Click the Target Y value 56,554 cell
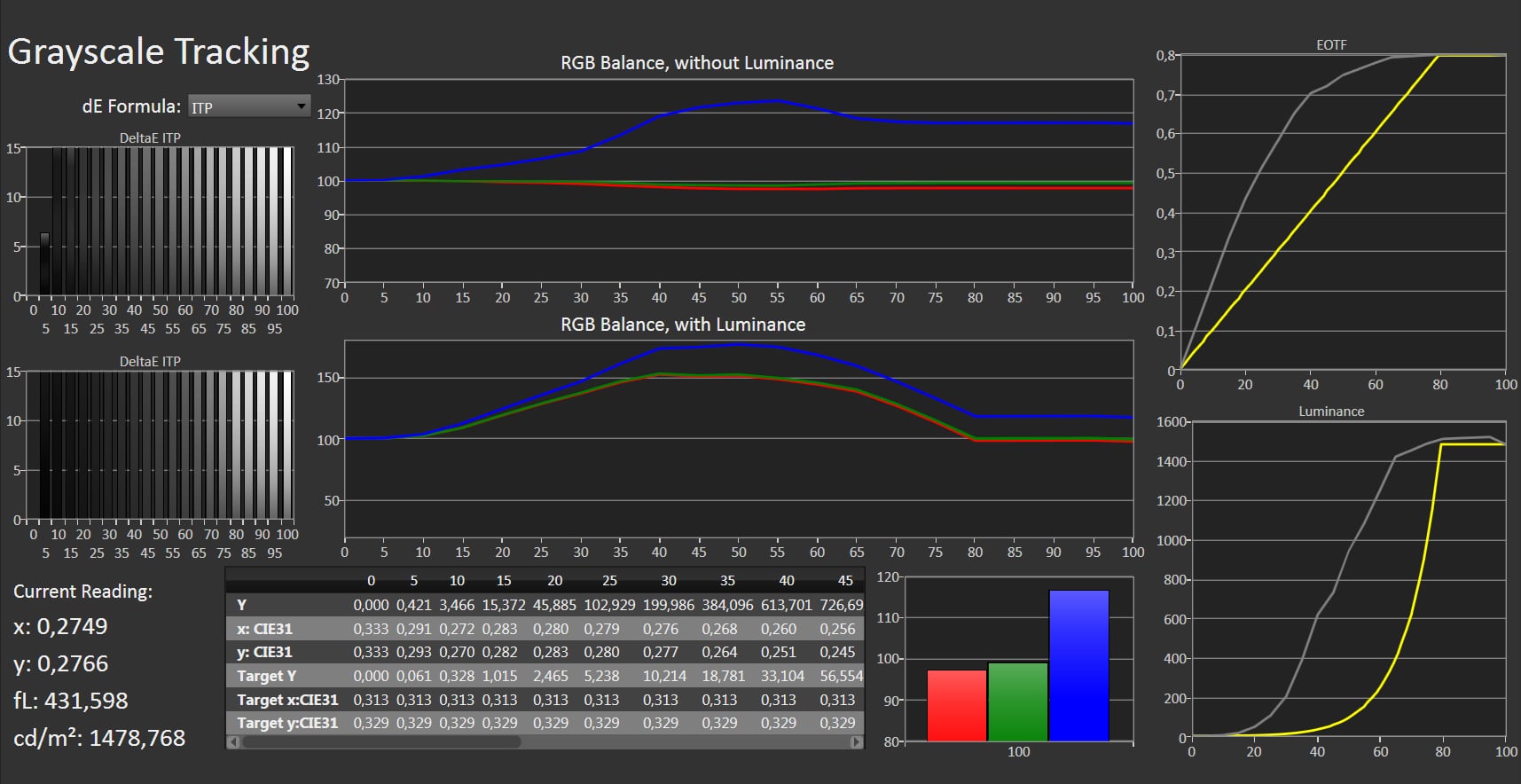 pyautogui.click(x=841, y=676)
